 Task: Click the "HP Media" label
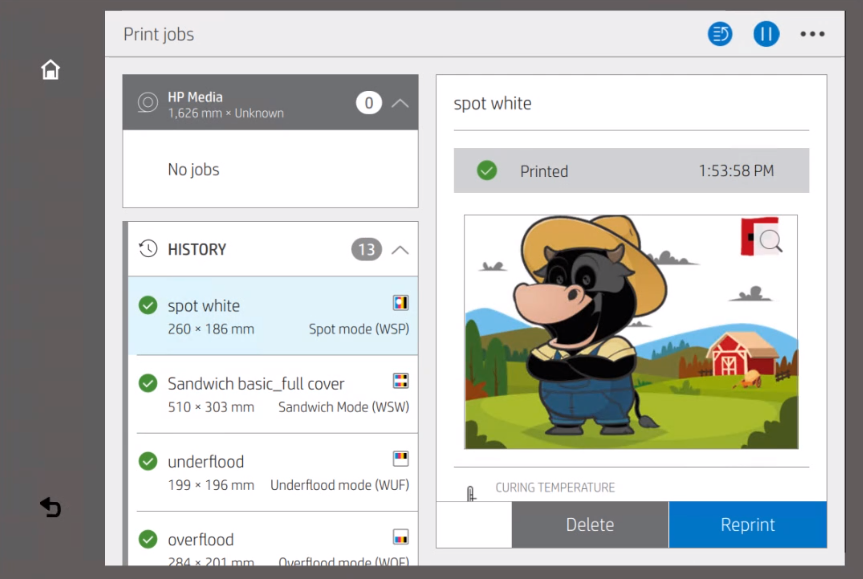pos(195,97)
